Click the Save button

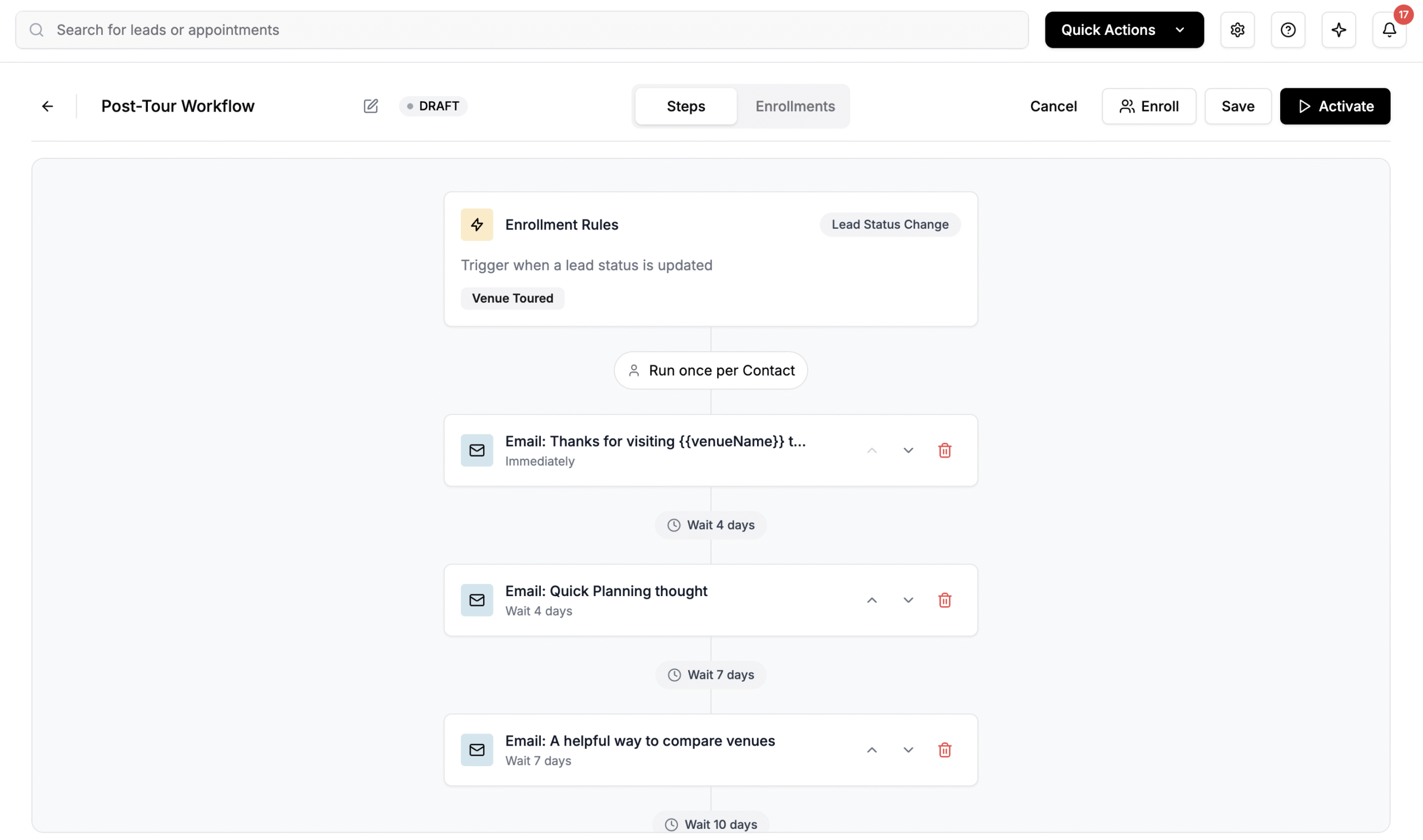tap(1237, 106)
